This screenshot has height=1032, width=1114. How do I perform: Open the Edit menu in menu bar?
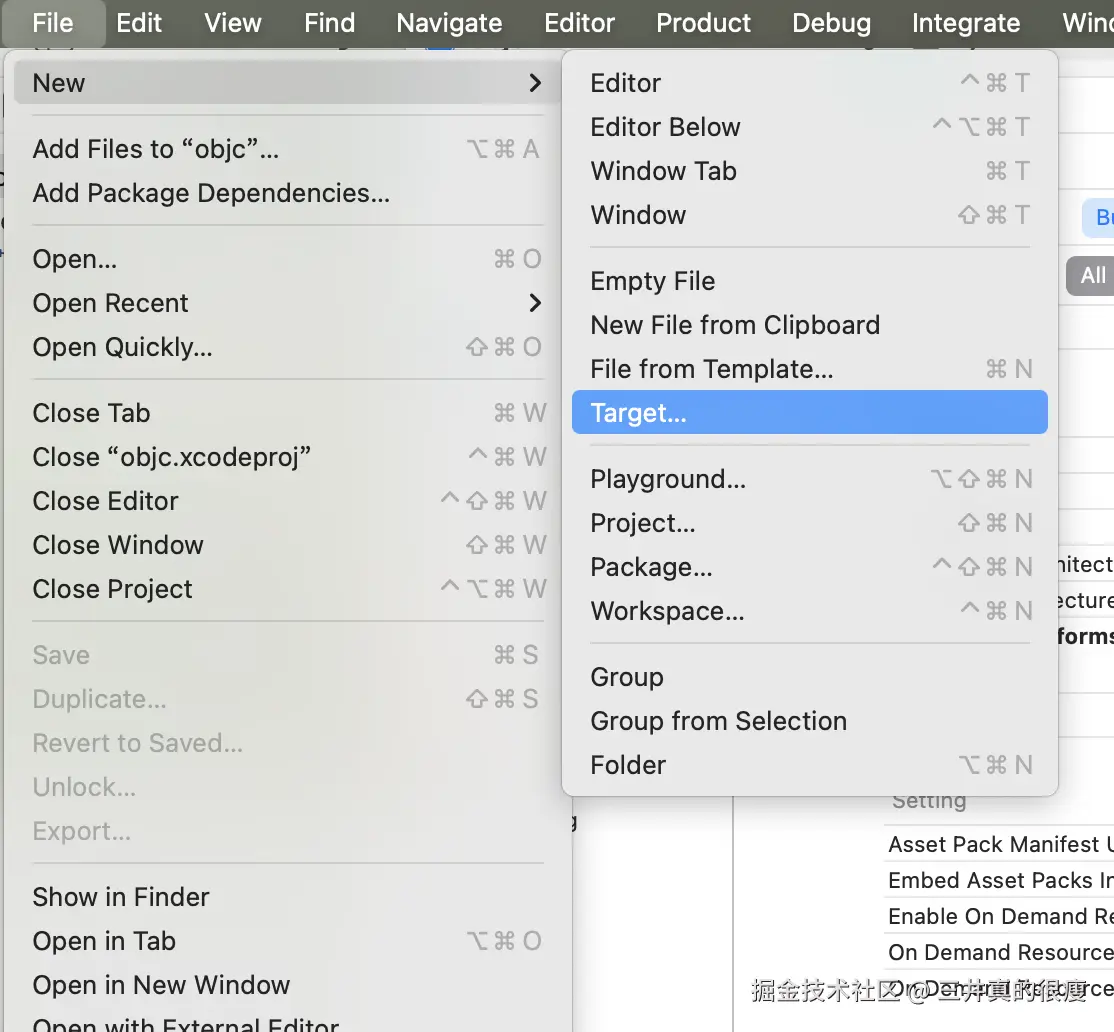coord(139,22)
